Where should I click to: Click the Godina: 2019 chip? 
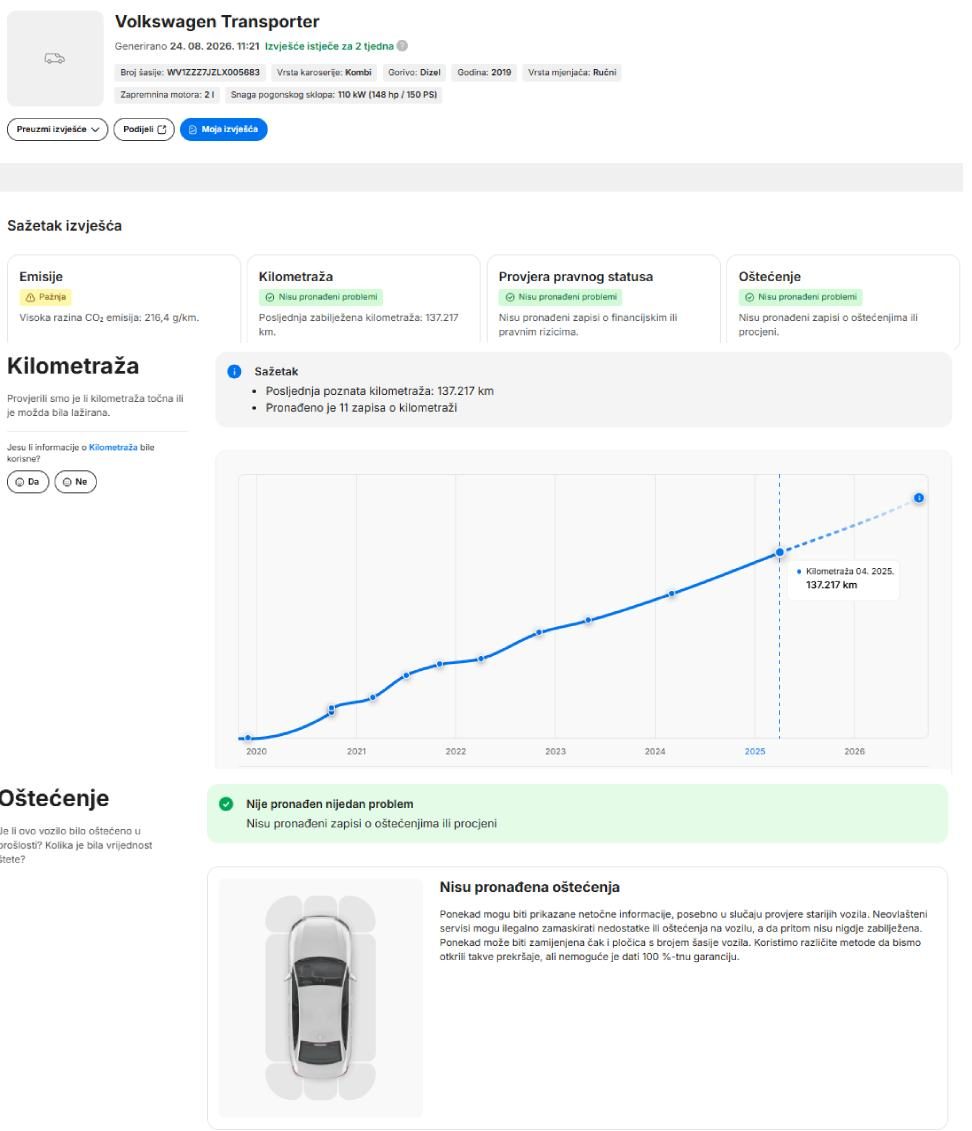485,72
